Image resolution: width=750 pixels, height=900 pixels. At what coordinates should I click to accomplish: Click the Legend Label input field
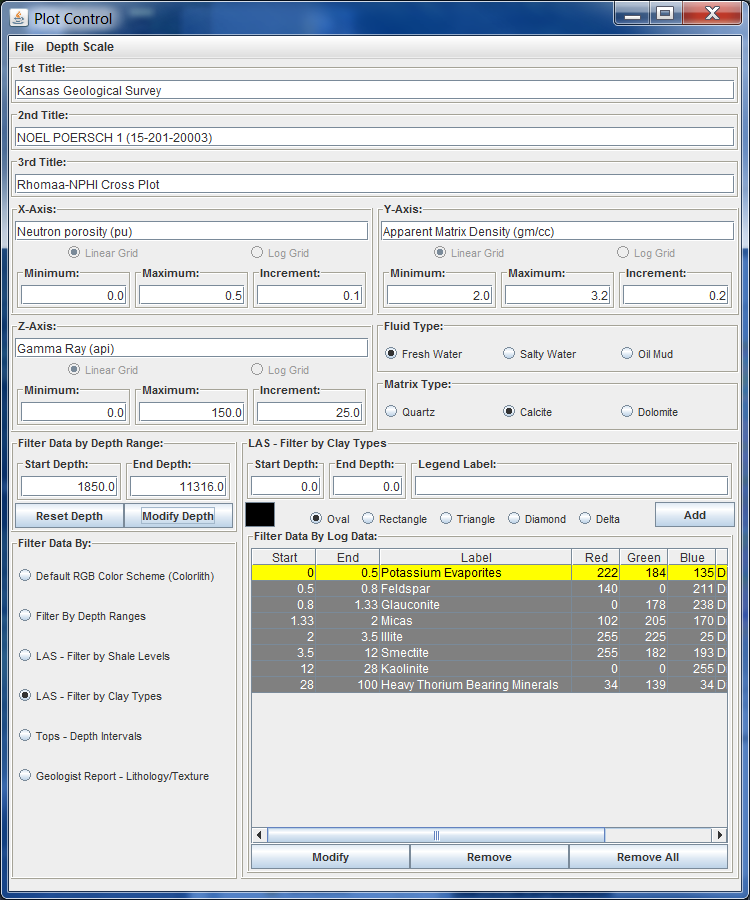click(x=572, y=486)
